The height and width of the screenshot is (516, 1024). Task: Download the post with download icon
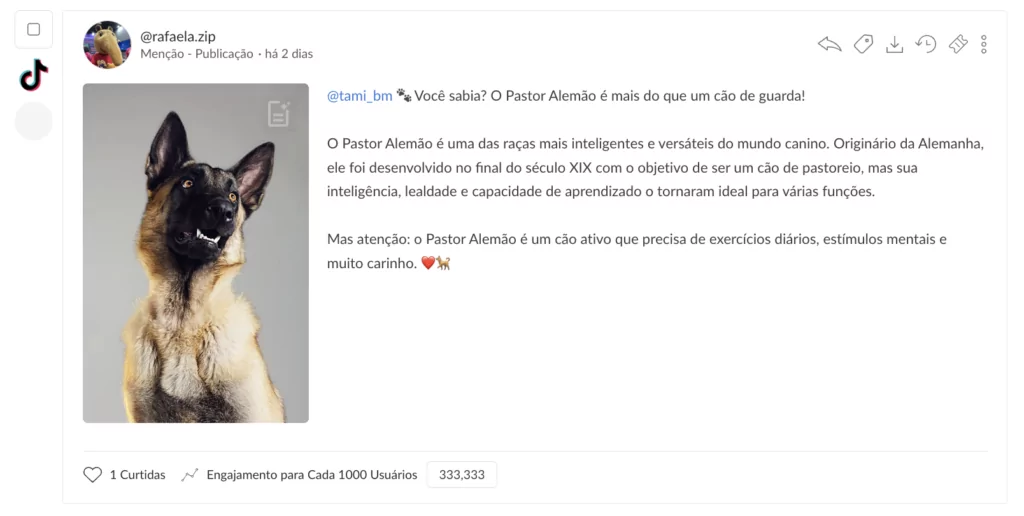tap(894, 44)
